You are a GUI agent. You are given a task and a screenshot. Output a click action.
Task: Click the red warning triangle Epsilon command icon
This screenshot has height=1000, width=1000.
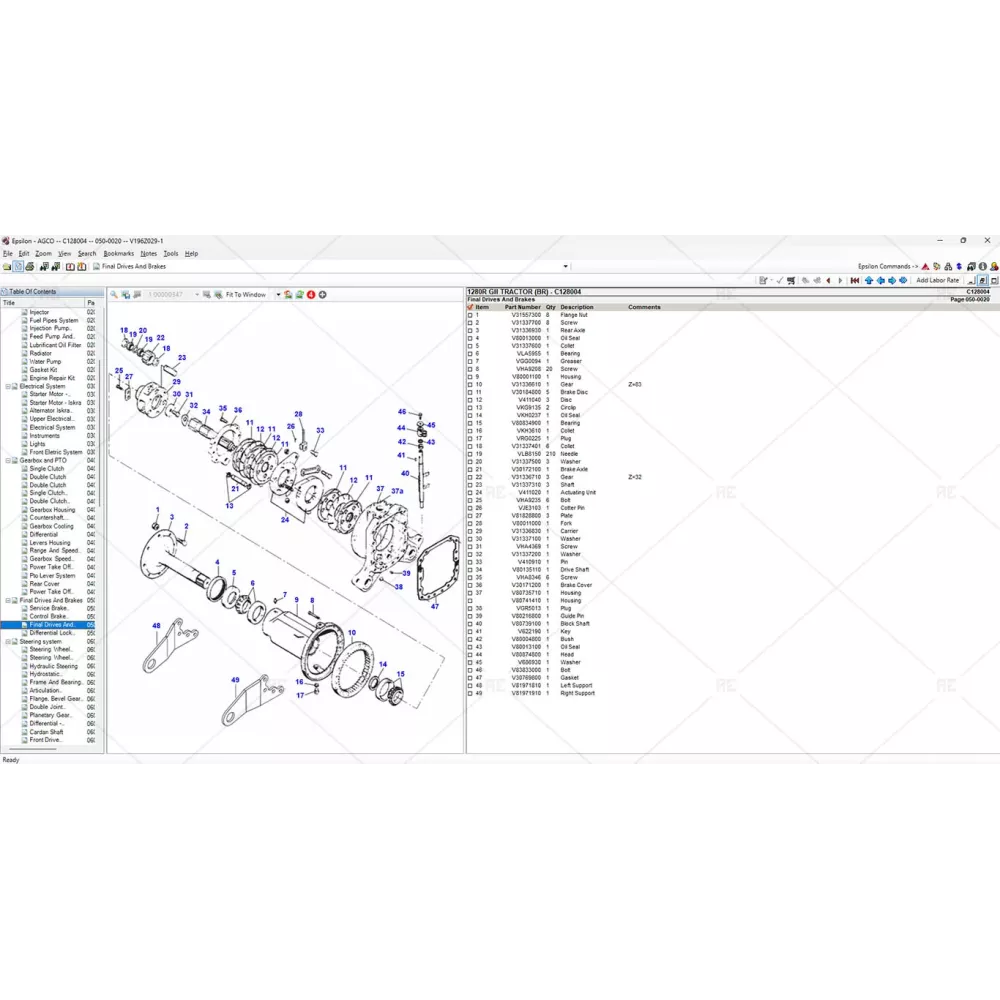(925, 267)
